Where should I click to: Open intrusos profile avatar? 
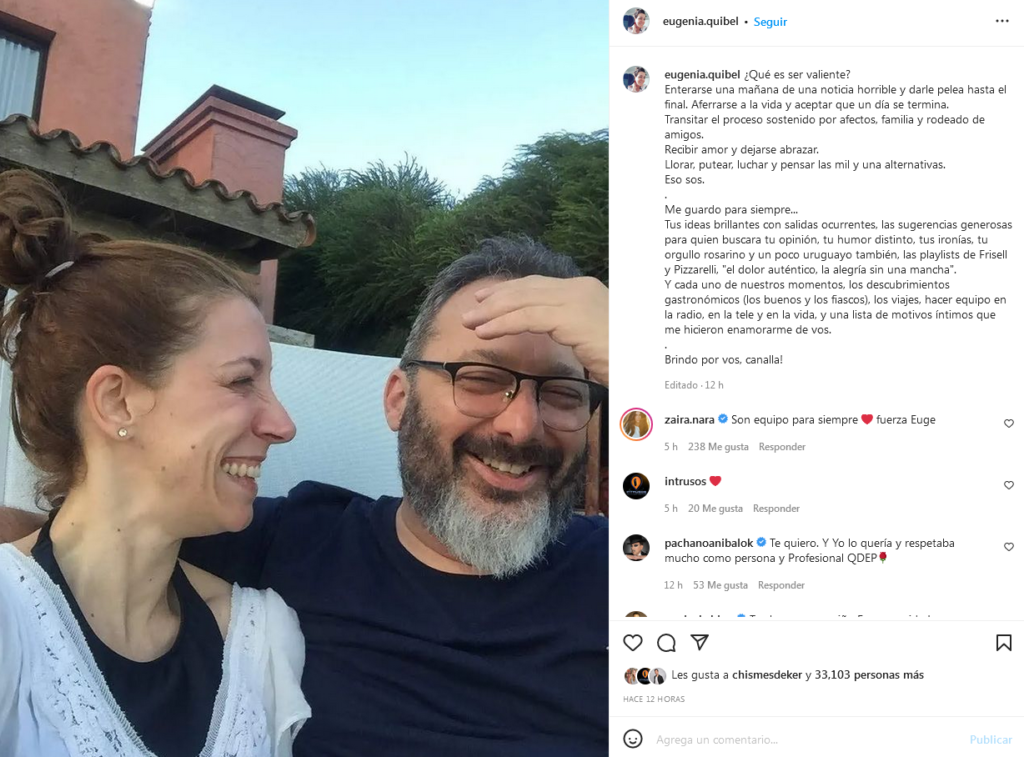coord(636,486)
